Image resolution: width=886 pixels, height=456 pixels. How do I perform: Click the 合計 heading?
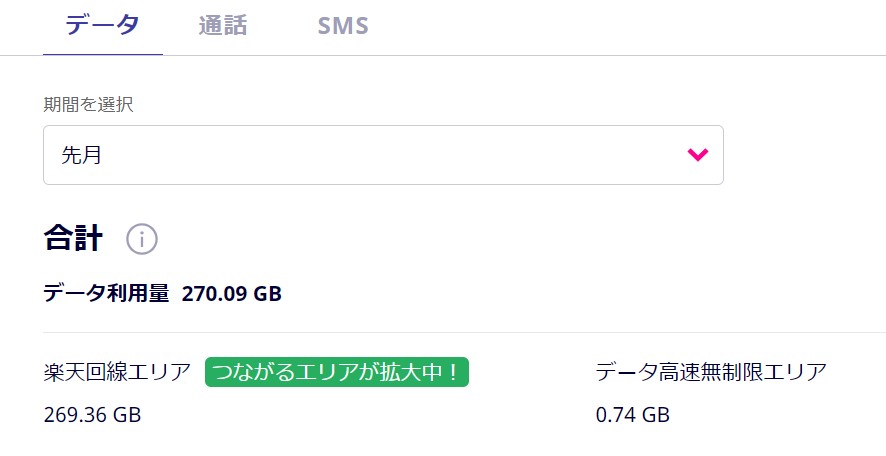(73, 238)
